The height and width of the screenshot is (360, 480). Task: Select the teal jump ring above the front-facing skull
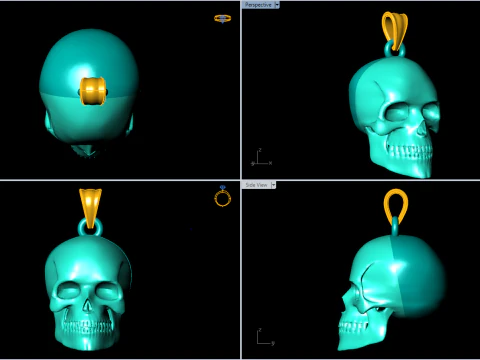coord(81,228)
